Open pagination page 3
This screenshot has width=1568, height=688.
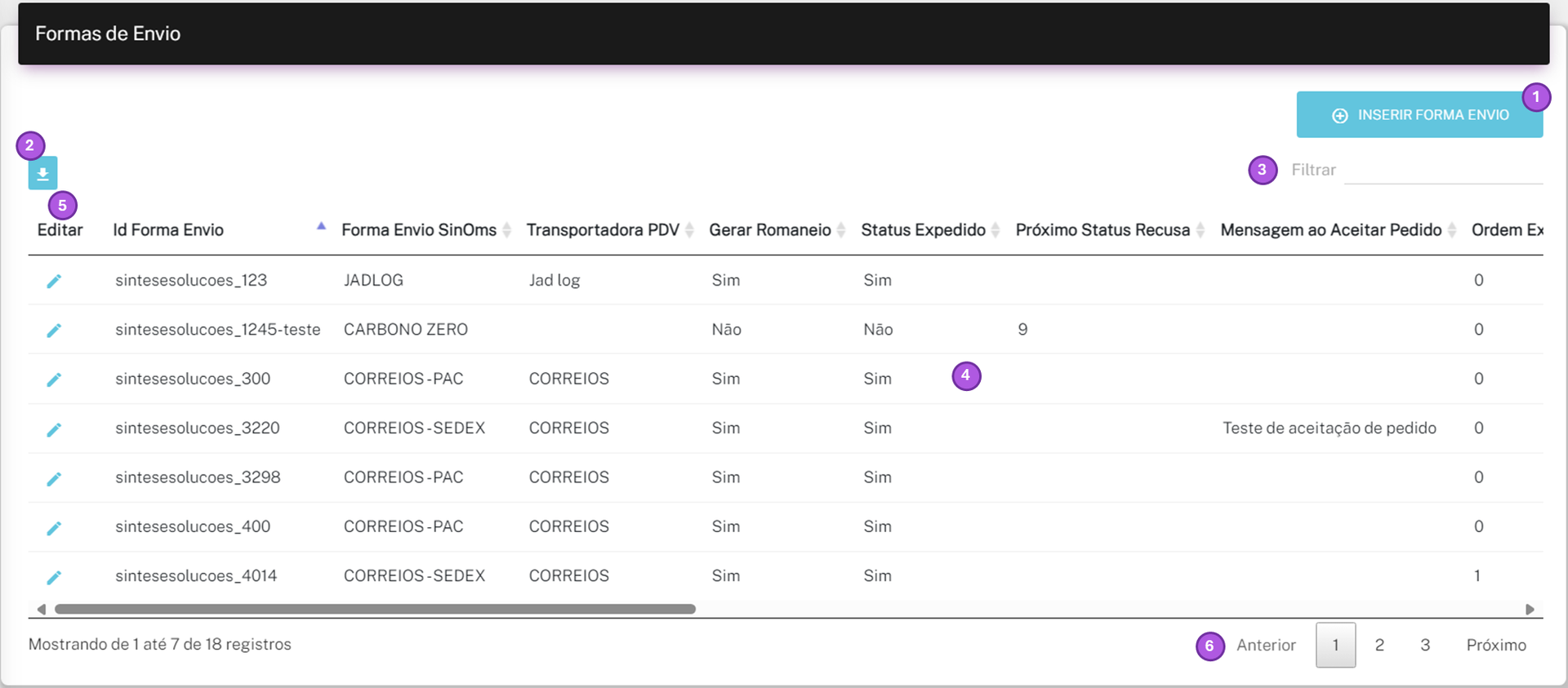pos(1425,645)
